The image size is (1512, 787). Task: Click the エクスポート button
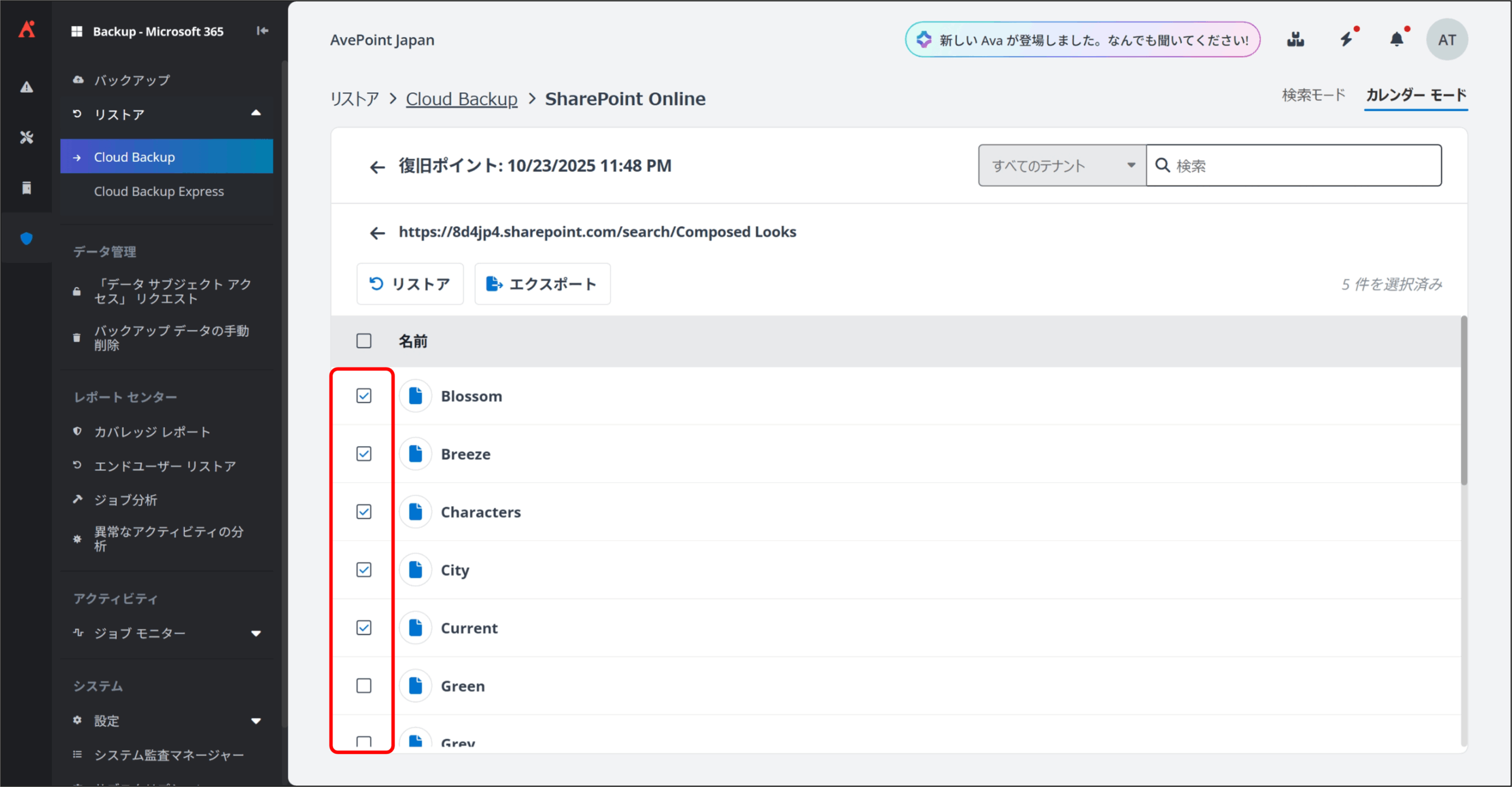pyautogui.click(x=542, y=284)
